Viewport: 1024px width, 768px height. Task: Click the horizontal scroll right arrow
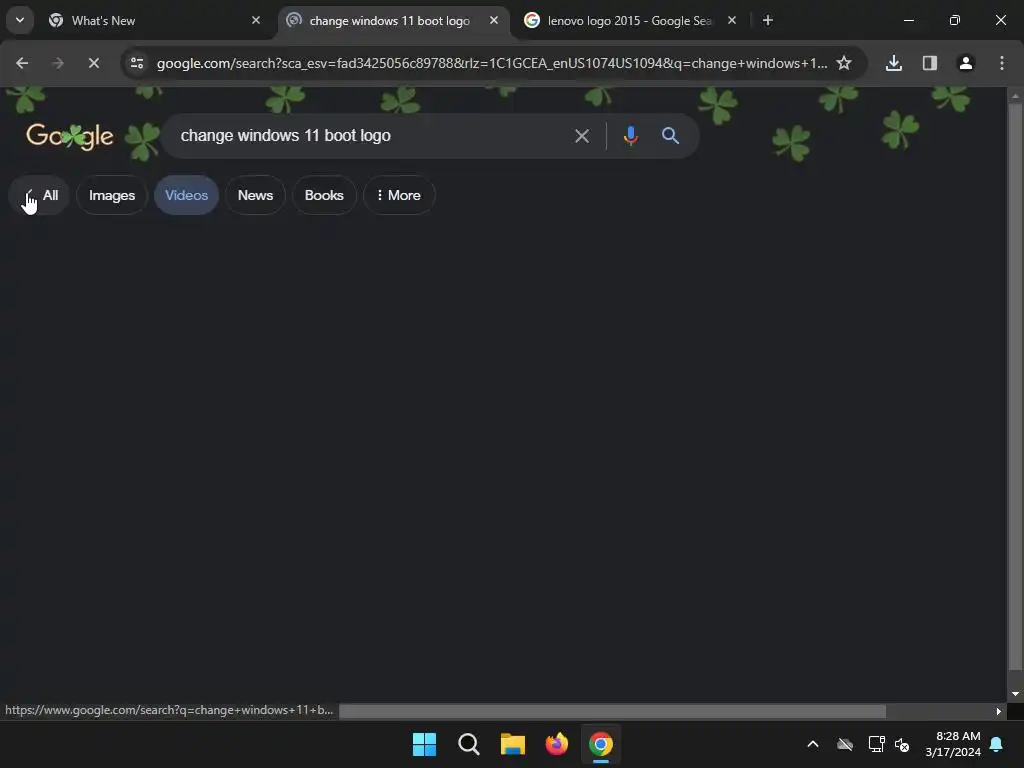coord(999,711)
